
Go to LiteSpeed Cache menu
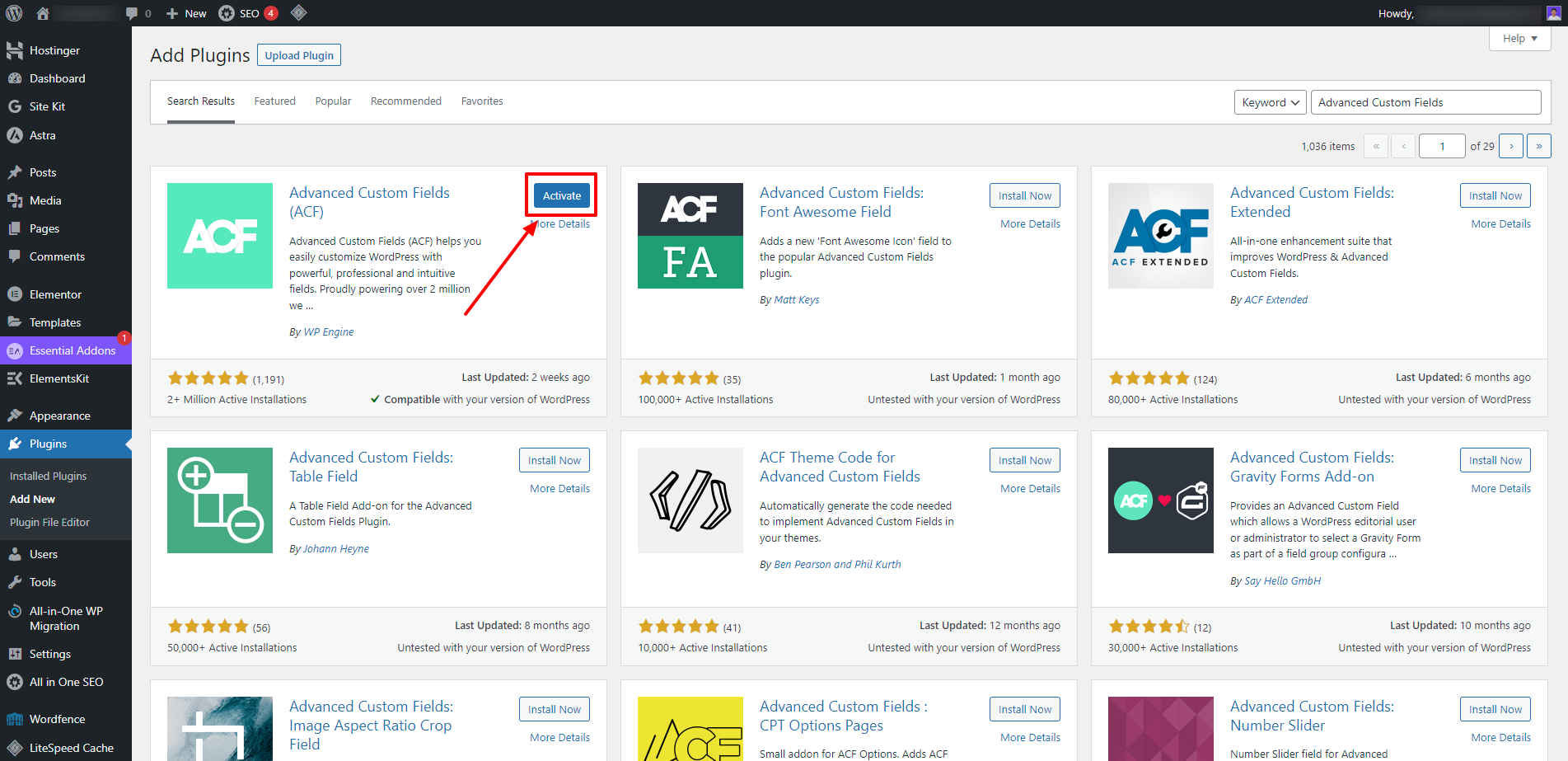pos(71,748)
